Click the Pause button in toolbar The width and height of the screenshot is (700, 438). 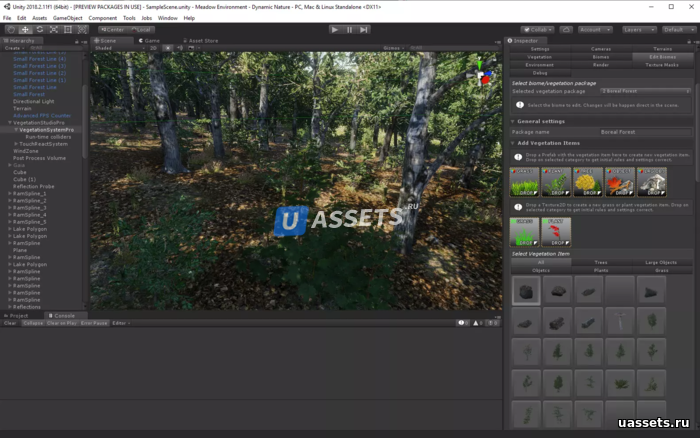point(349,29)
